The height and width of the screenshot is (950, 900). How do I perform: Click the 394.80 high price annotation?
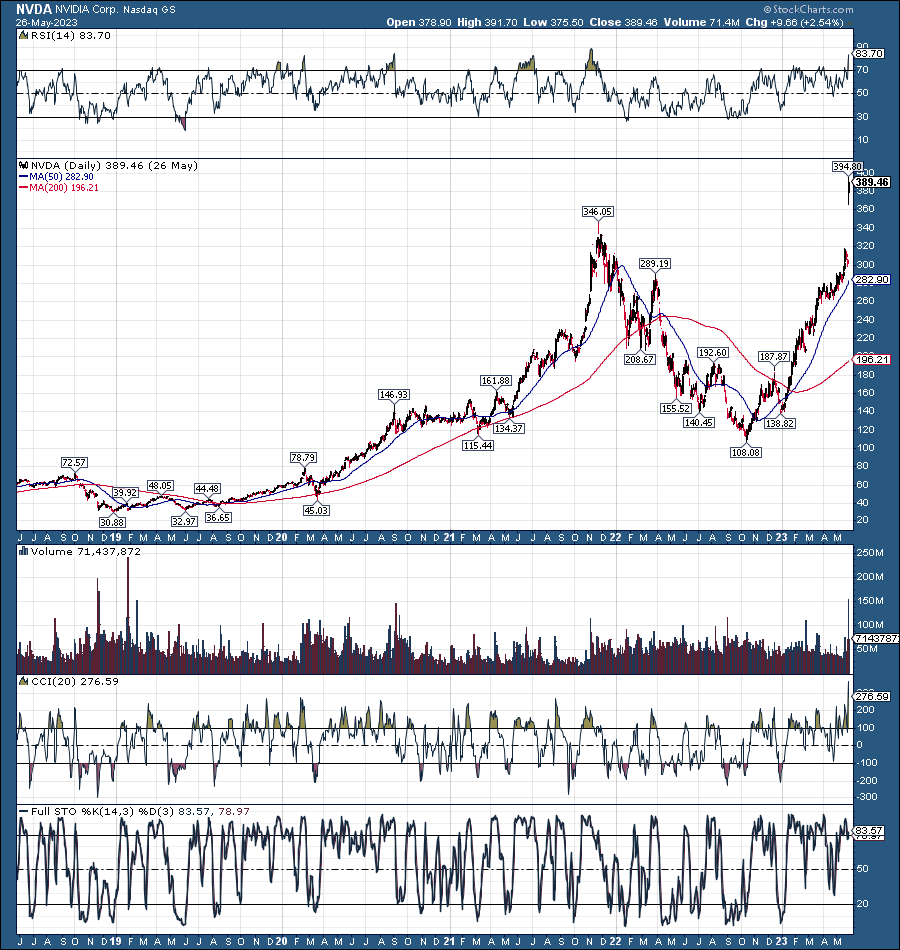(x=847, y=167)
